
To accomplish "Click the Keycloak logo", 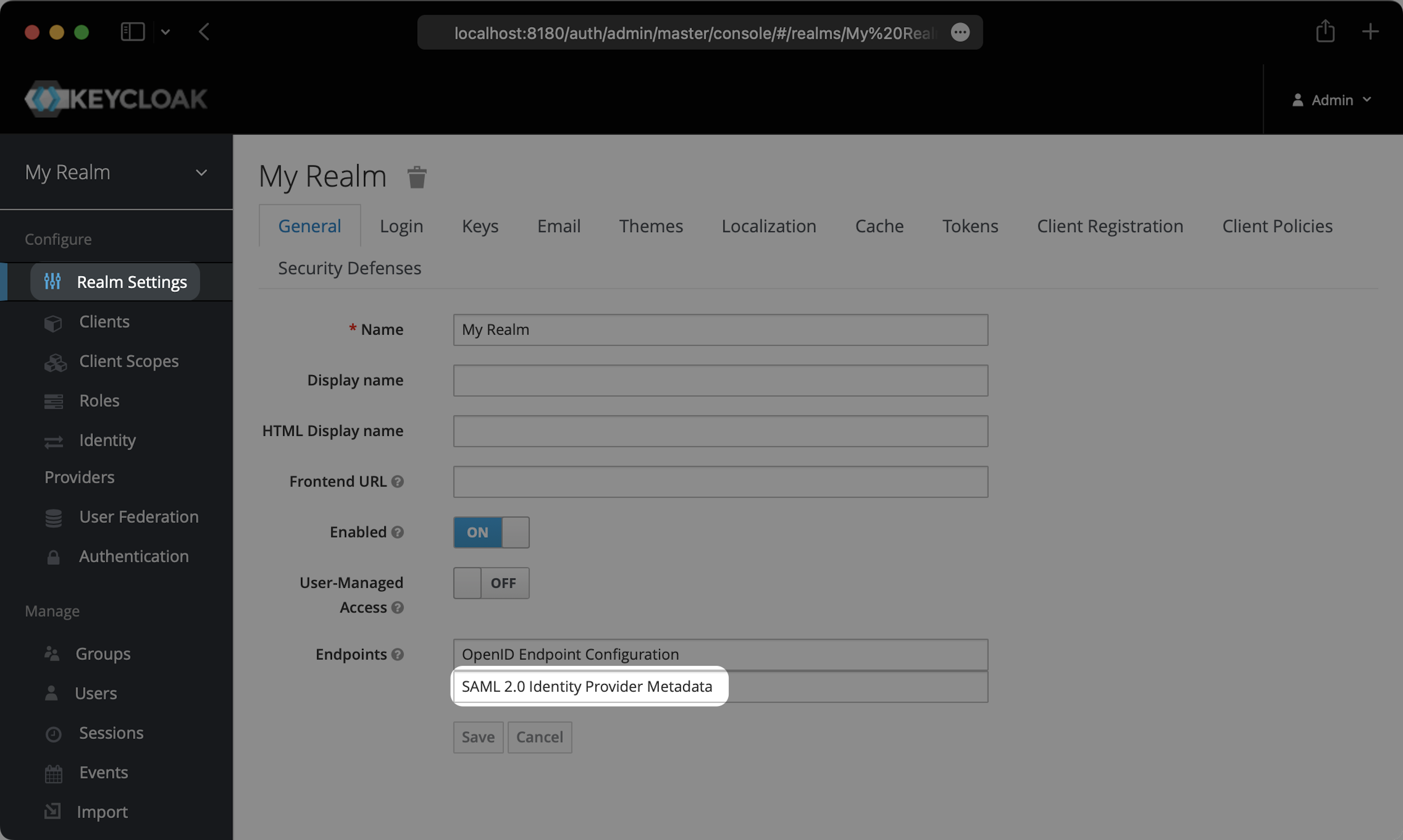I will click(116, 99).
